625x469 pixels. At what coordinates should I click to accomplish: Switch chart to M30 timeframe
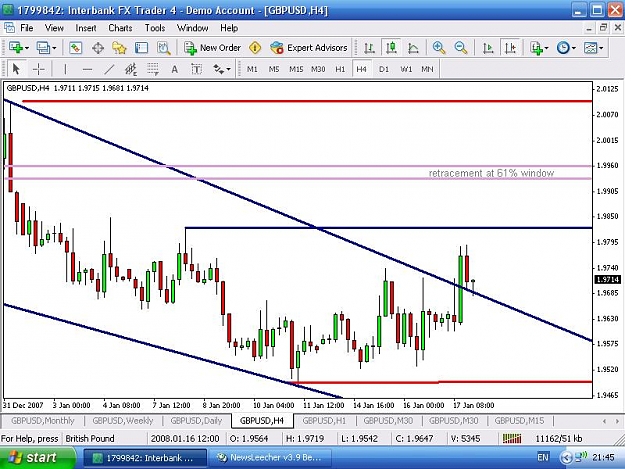coord(318,69)
